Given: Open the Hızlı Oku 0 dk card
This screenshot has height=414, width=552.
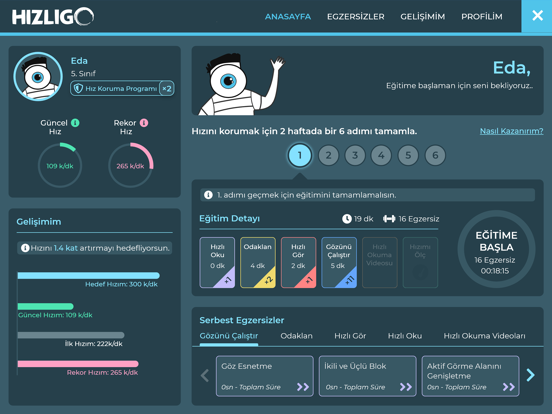Looking at the screenshot, I should tap(217, 263).
